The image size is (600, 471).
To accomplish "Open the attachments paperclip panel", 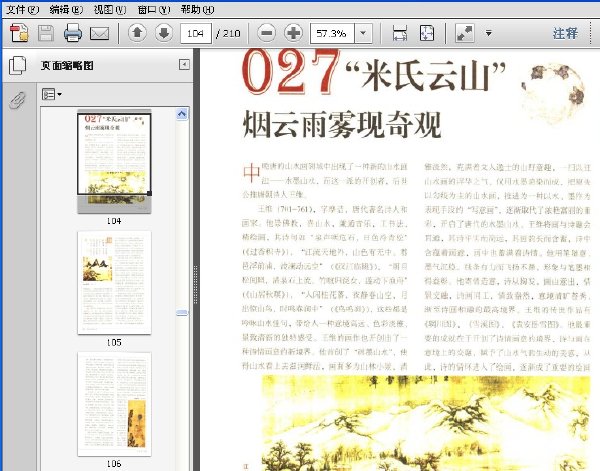I will (18, 100).
